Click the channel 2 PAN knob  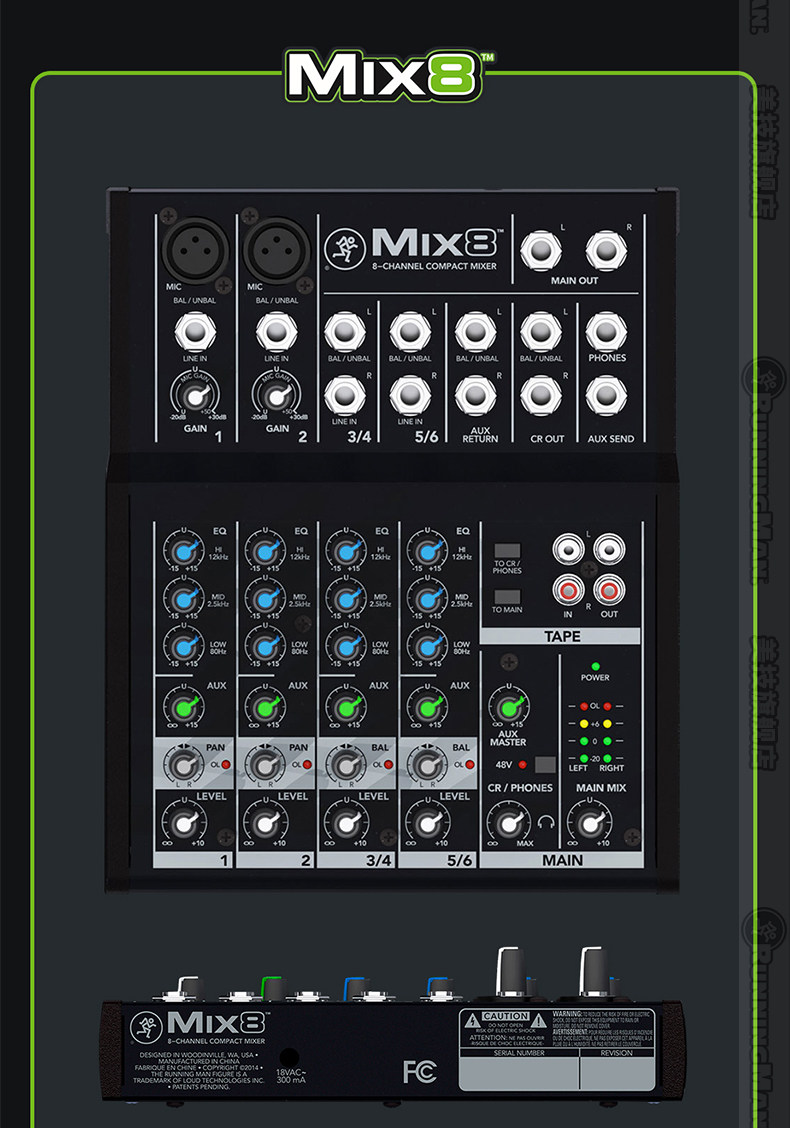click(265, 764)
